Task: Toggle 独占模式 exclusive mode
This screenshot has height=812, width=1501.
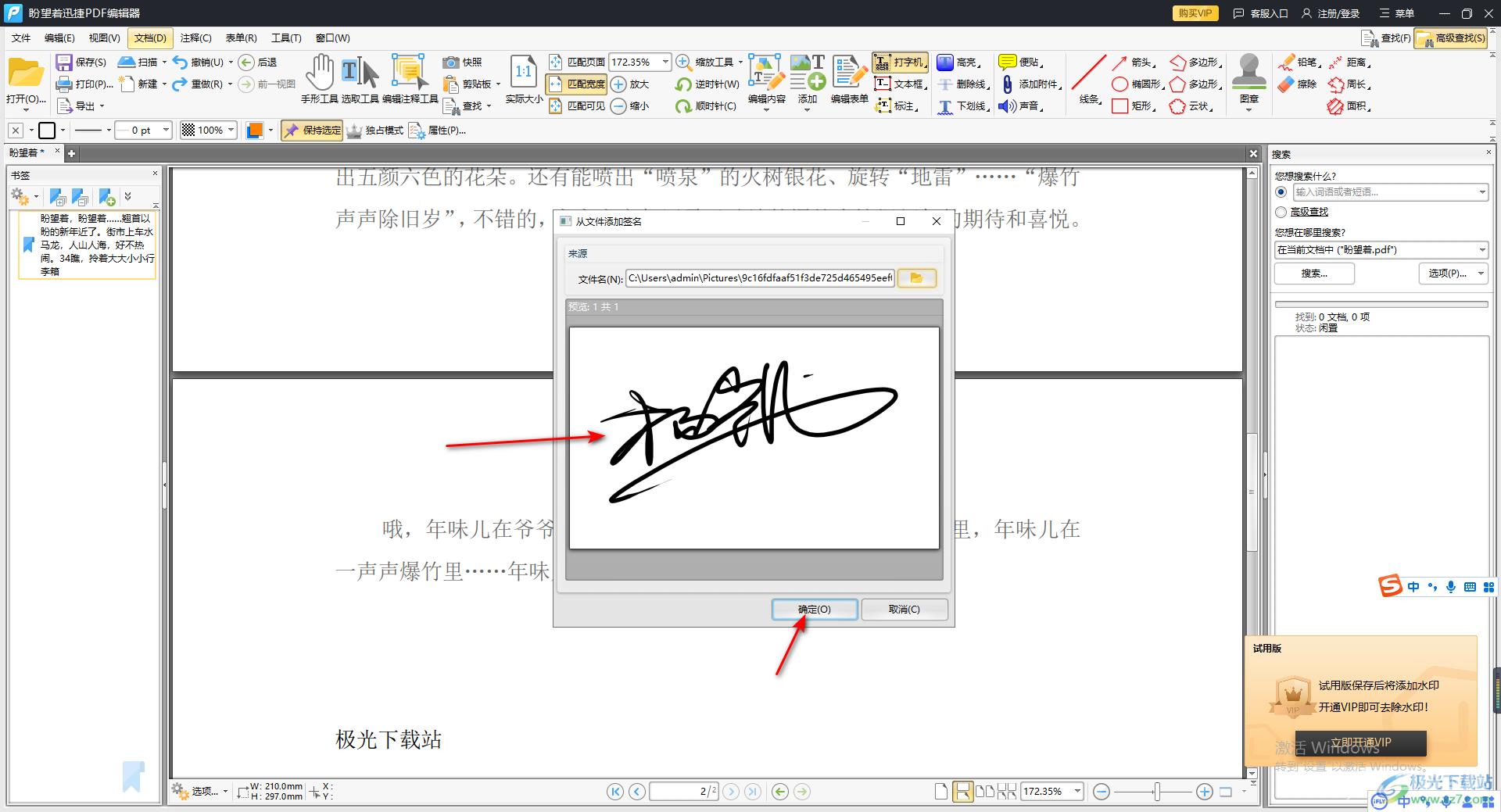Action: pyautogui.click(x=375, y=131)
